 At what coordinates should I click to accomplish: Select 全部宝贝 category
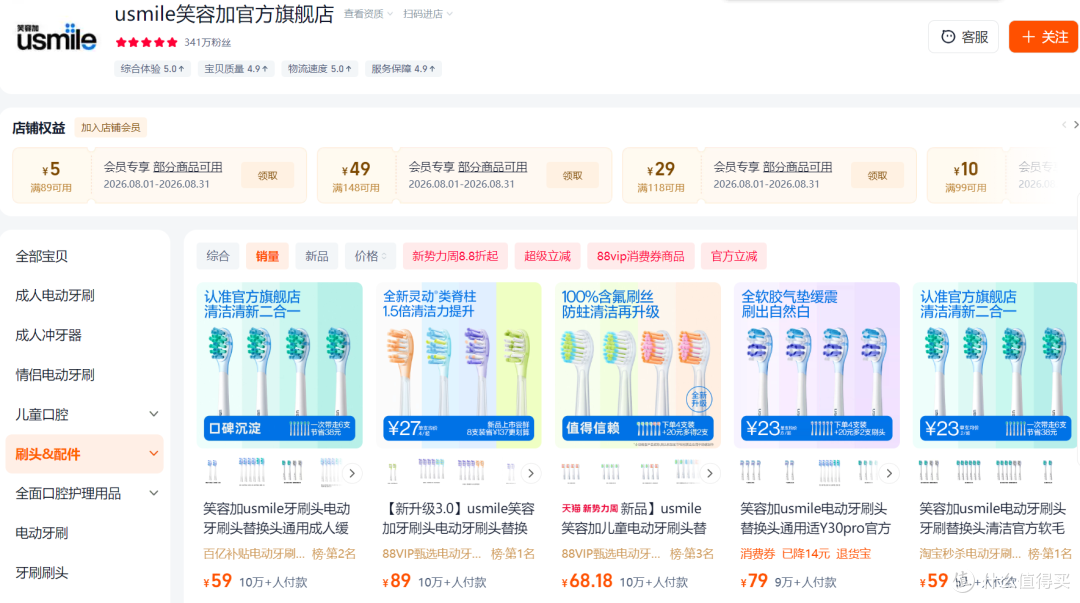tap(41, 256)
